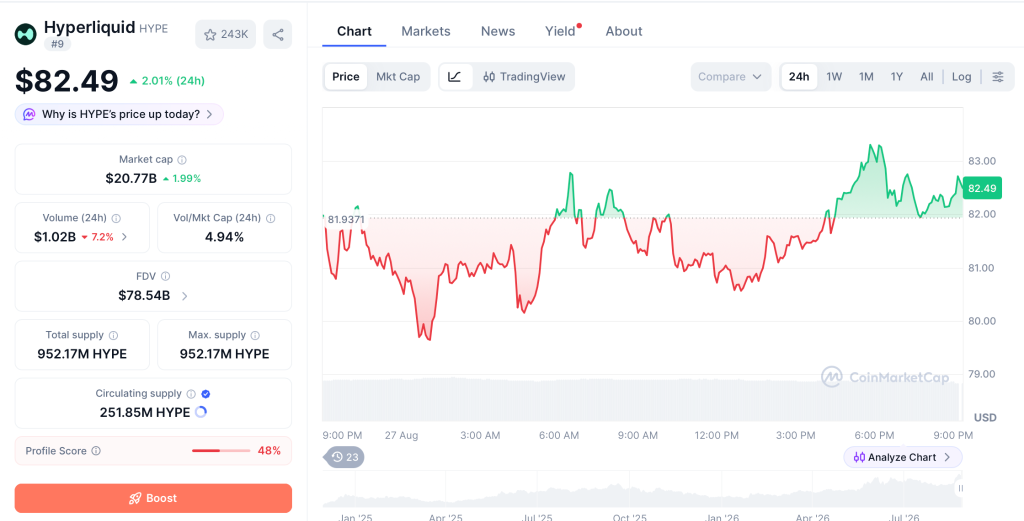Click the $20.77B market cap value

click(131, 178)
